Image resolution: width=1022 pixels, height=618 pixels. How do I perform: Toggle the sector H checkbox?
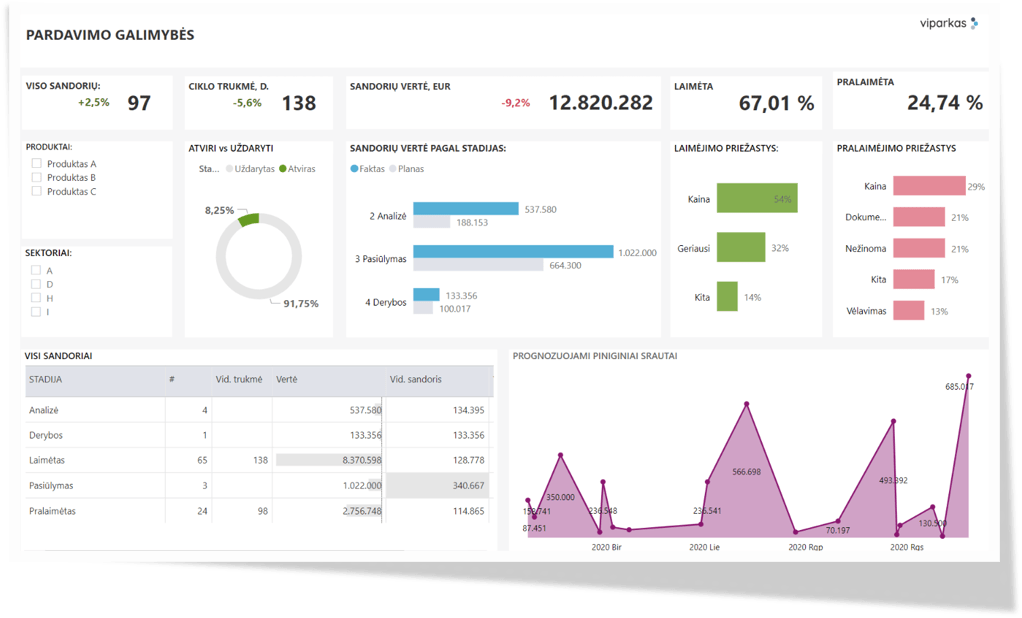37,298
